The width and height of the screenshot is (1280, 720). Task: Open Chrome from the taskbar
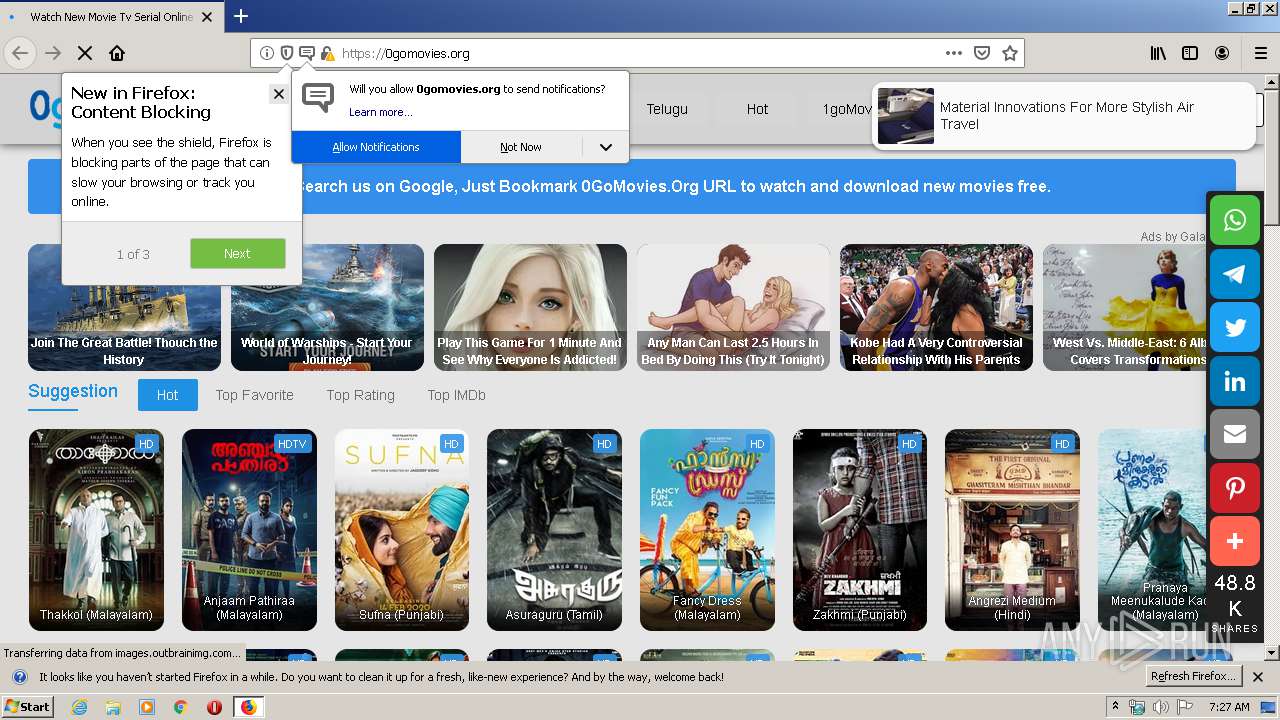(x=181, y=707)
